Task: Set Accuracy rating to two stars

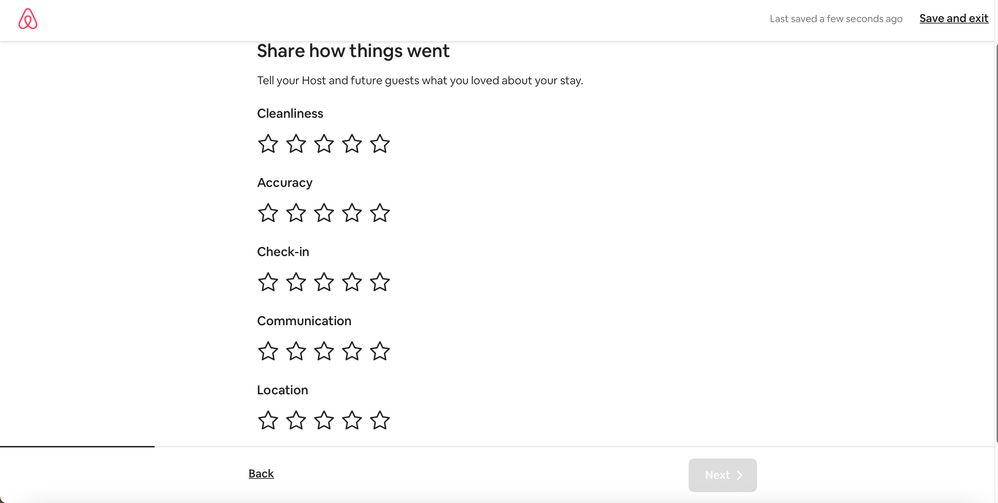Action: pyautogui.click(x=296, y=213)
